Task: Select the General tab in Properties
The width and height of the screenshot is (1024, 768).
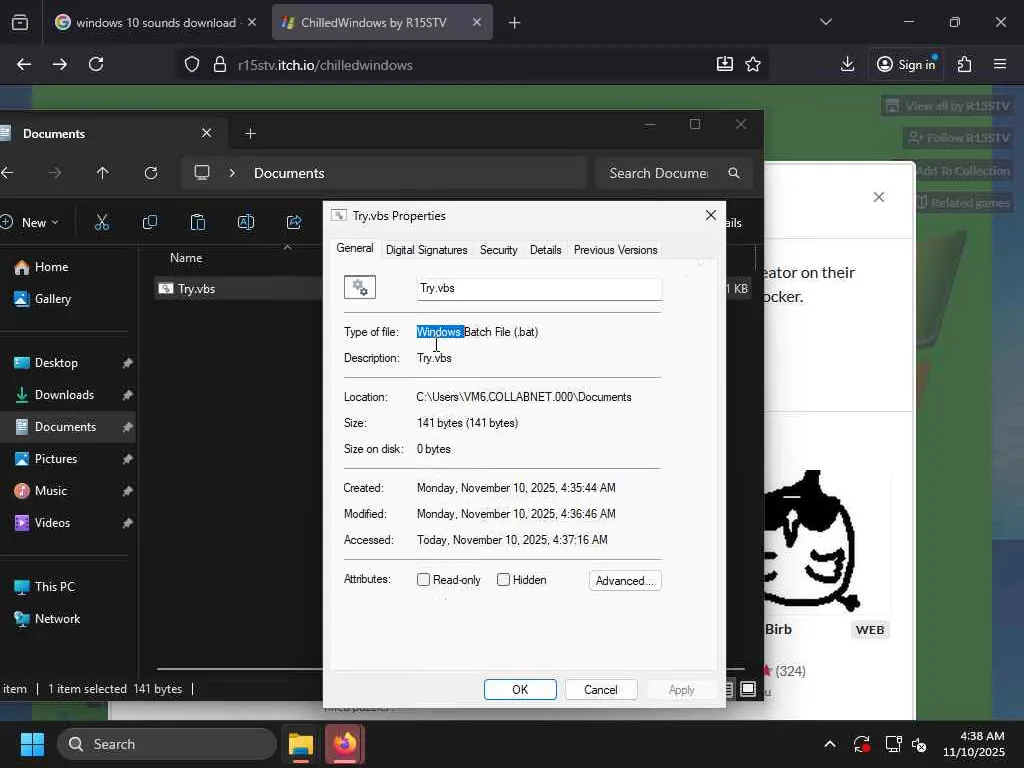Action: pyautogui.click(x=355, y=248)
